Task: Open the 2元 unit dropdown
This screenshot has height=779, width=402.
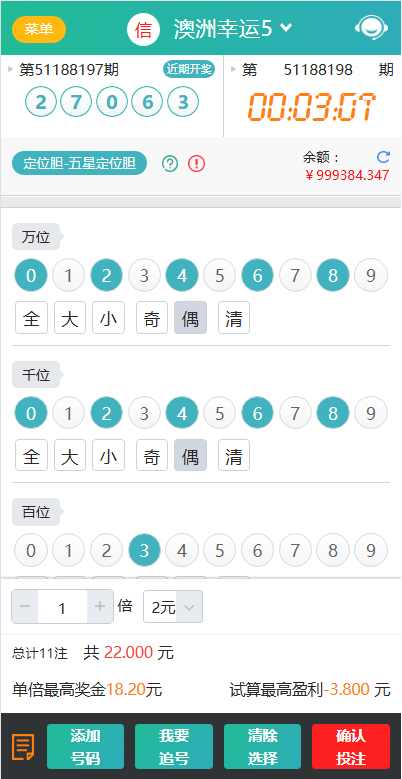Action: 173,607
